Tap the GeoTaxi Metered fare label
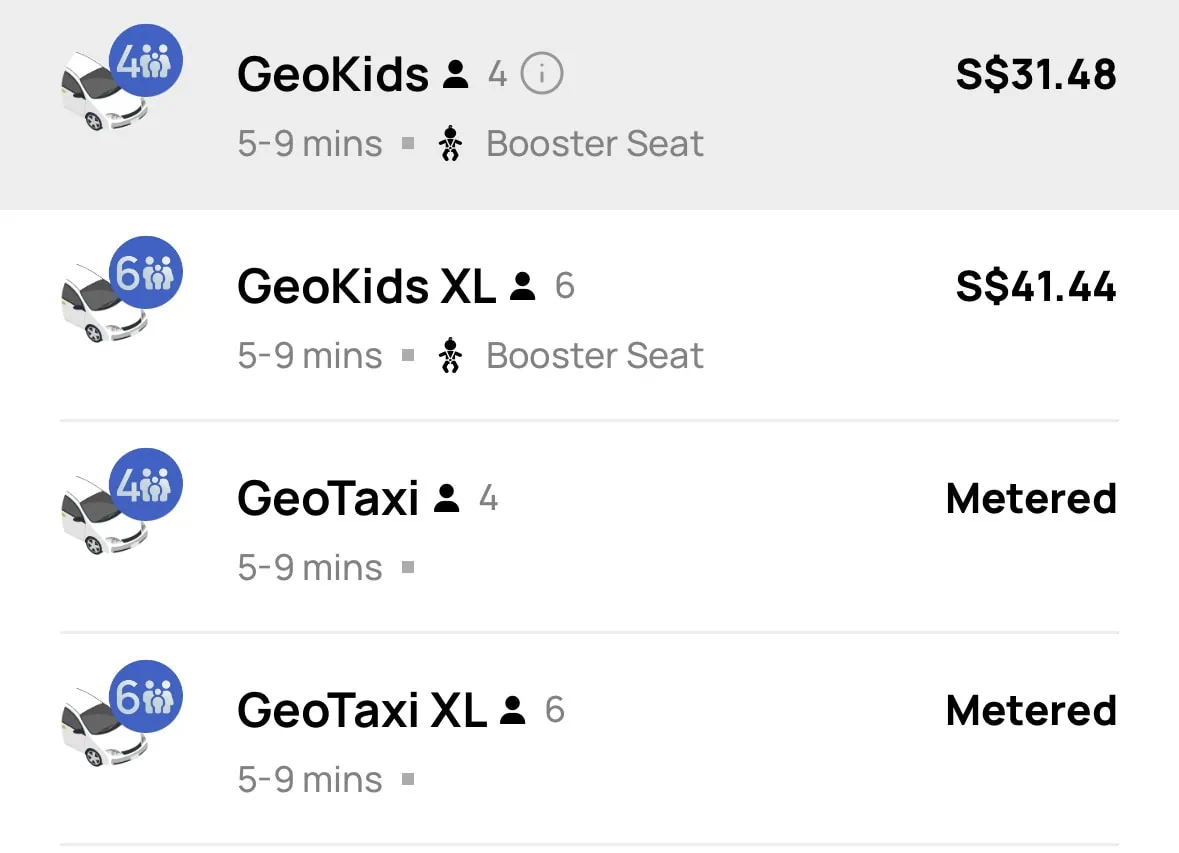The image size is (1179, 853). (x=1031, y=499)
